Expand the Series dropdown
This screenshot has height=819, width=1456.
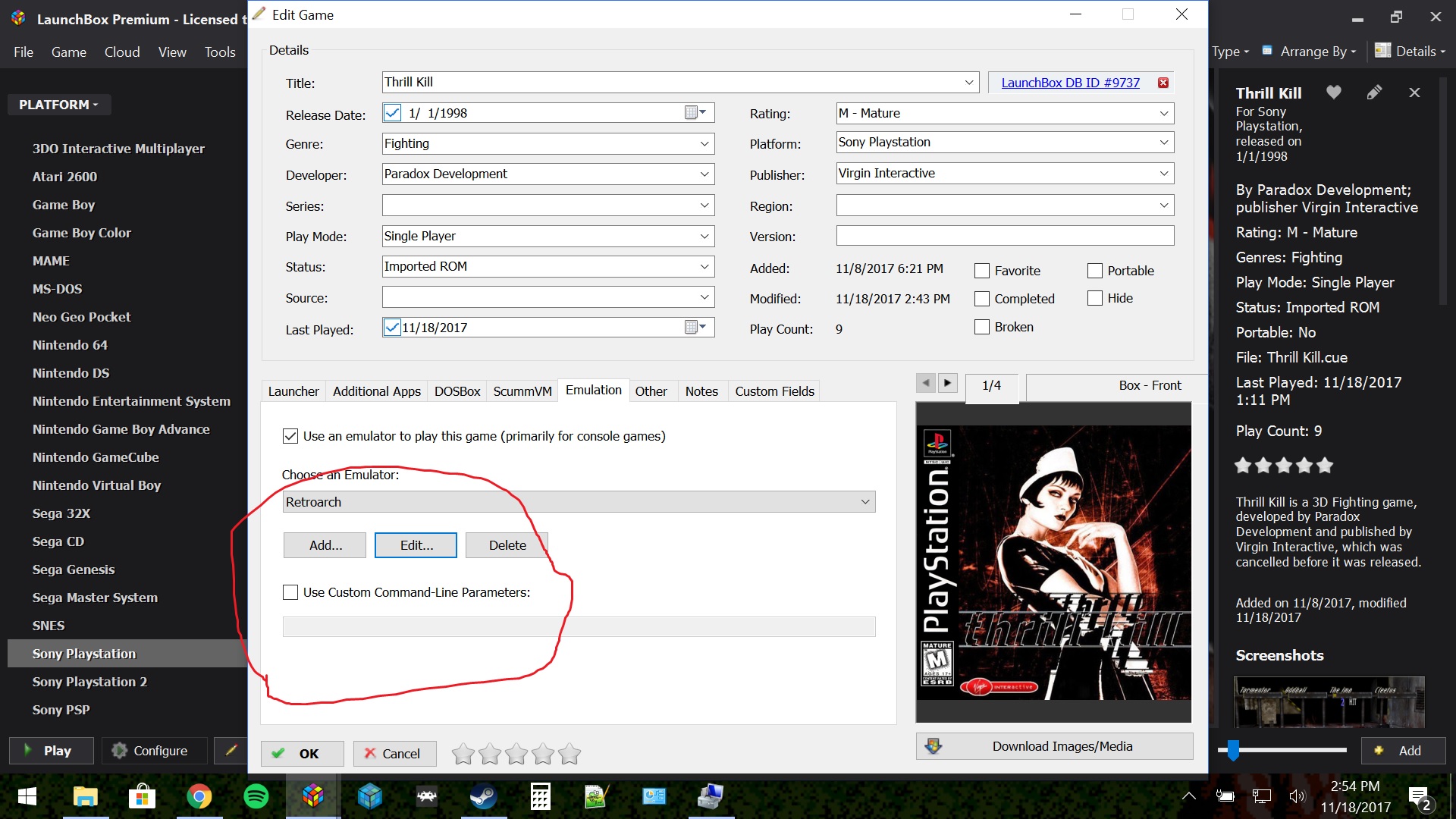pos(704,205)
